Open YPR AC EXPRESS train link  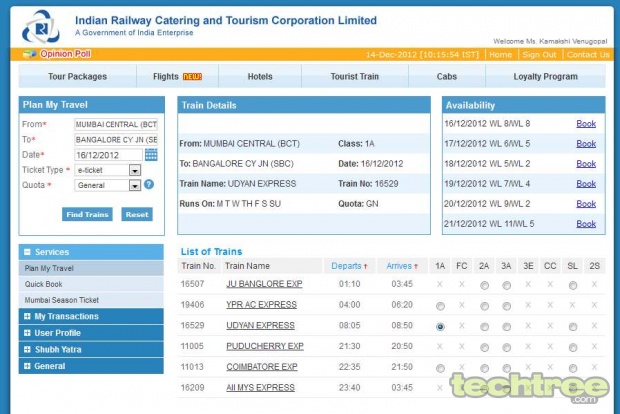261,305
